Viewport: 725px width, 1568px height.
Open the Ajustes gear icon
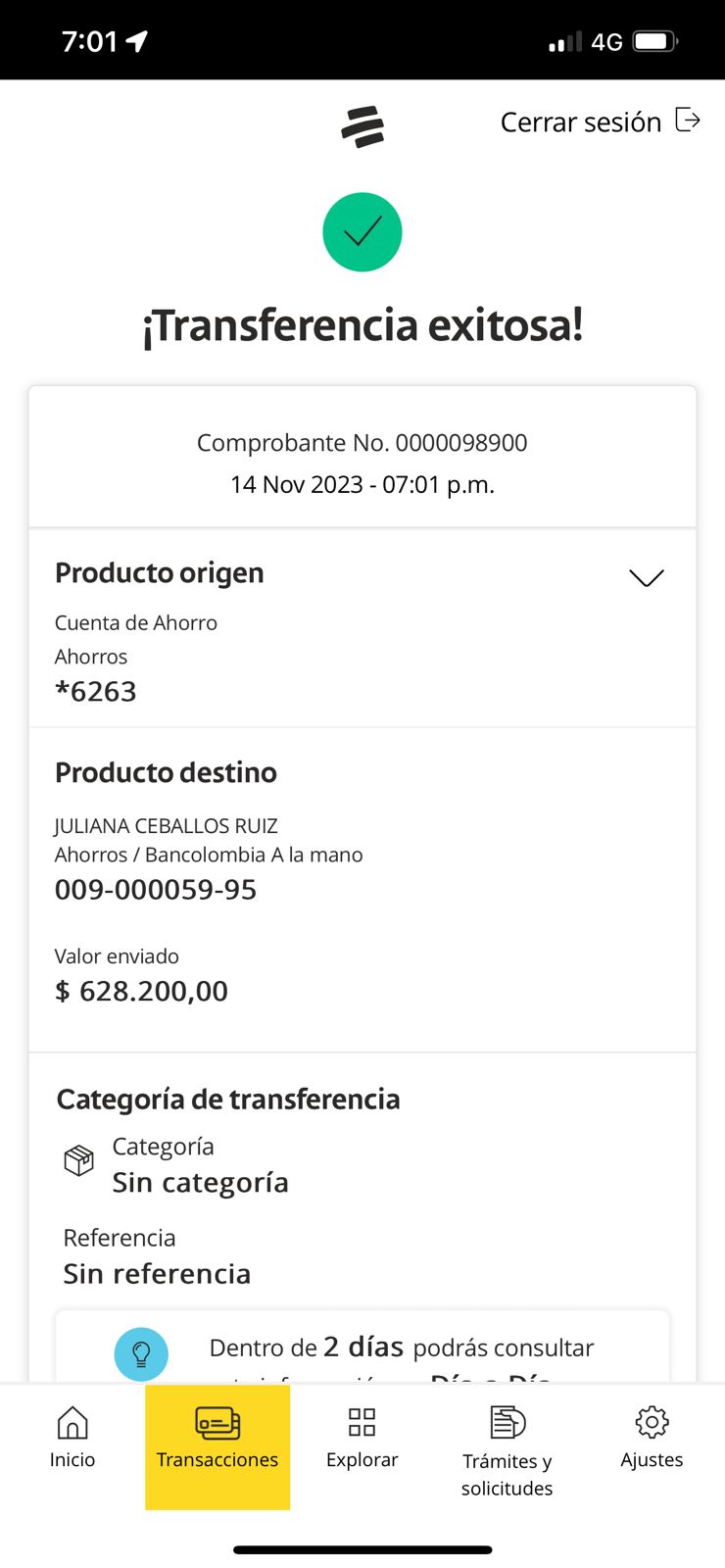pyautogui.click(x=652, y=1422)
